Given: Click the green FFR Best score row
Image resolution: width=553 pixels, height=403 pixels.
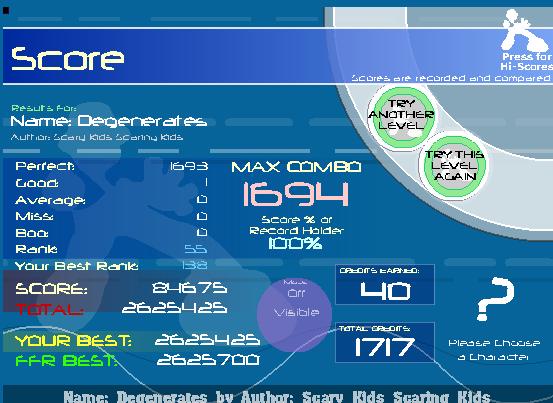Looking at the screenshot, I should point(138,360).
